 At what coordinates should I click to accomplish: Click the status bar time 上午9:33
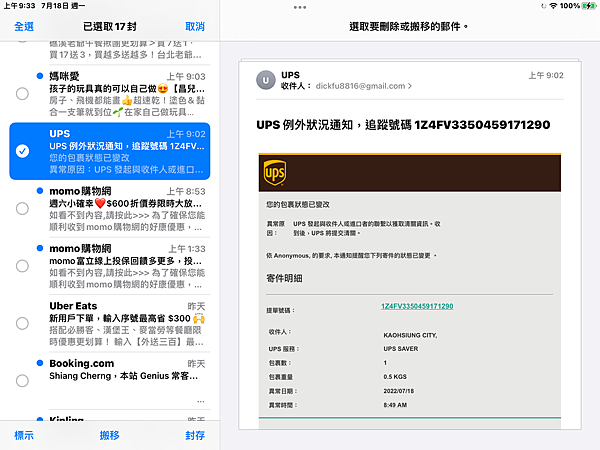click(19, 6)
